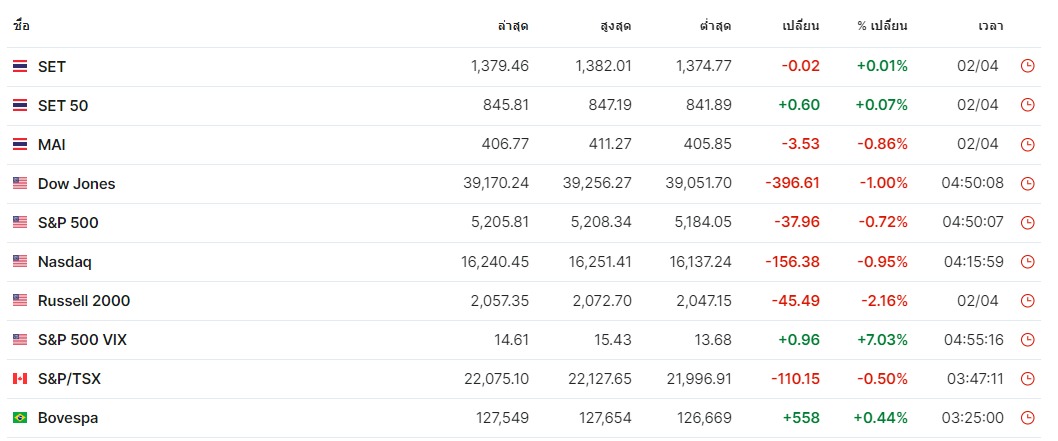Click the Thai flag next to MAI

click(20, 144)
